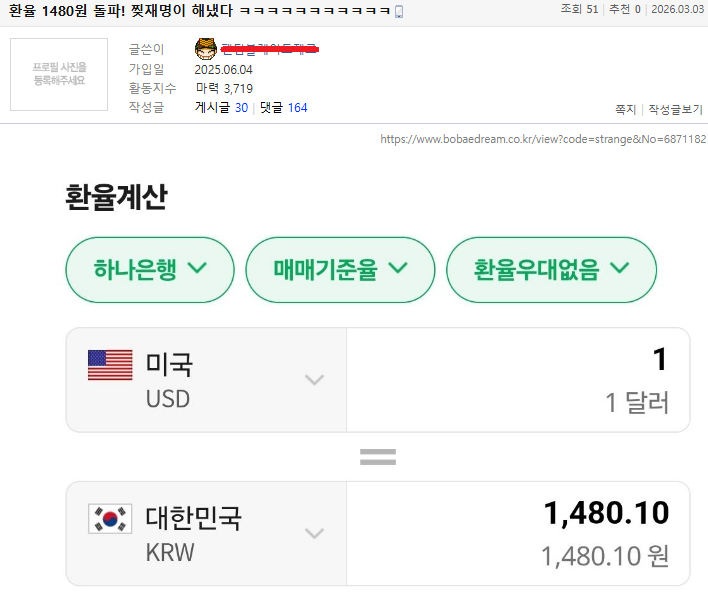Viewport: 708px width, 600px height.
Task: Click the author's avatar icon
Action: [205, 48]
